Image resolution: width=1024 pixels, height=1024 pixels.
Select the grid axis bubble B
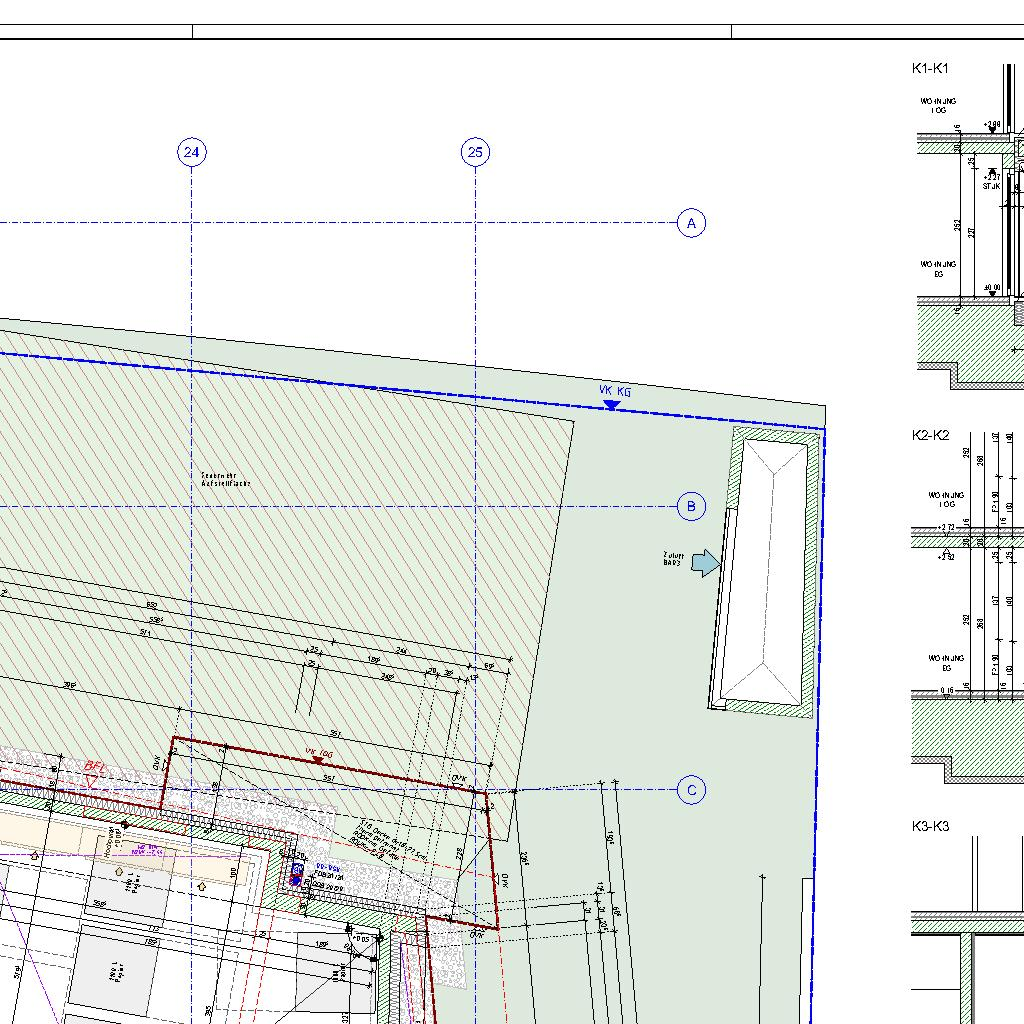coord(691,507)
